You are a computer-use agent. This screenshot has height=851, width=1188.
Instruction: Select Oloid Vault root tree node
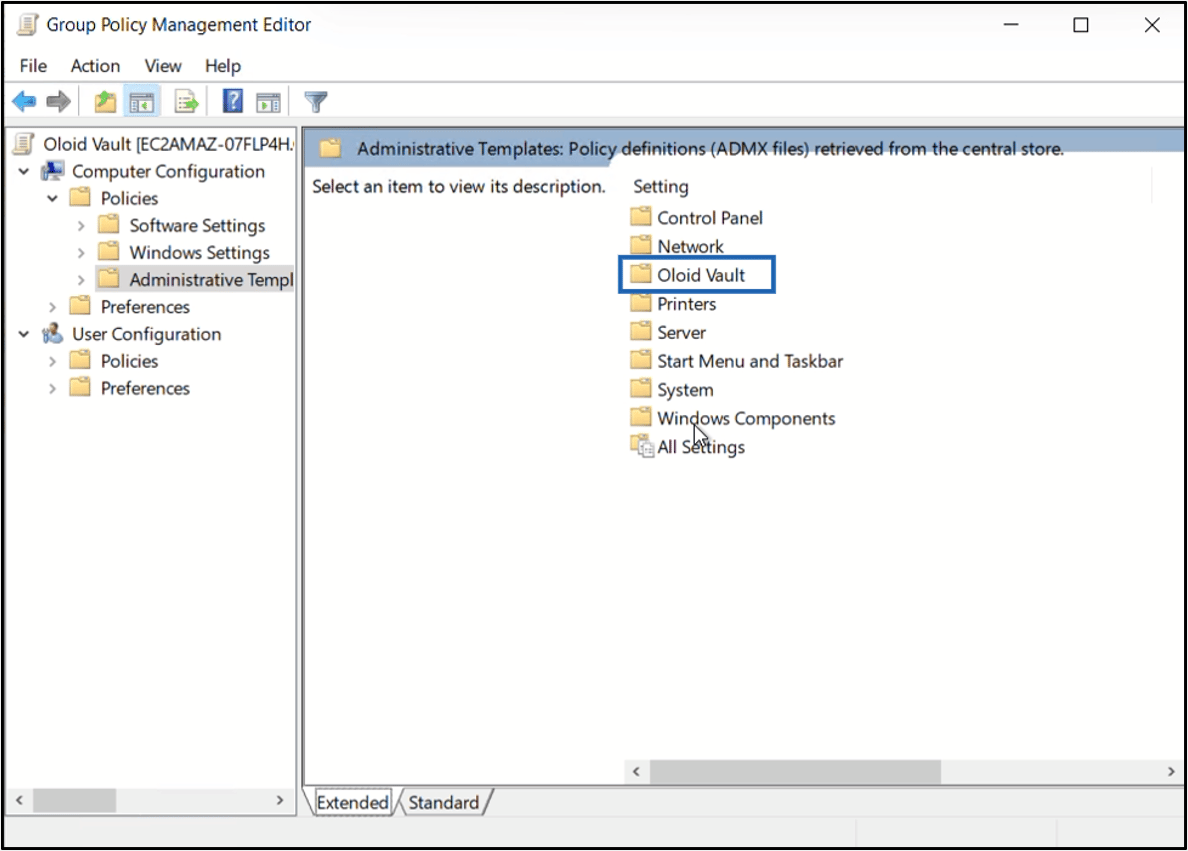tap(167, 144)
